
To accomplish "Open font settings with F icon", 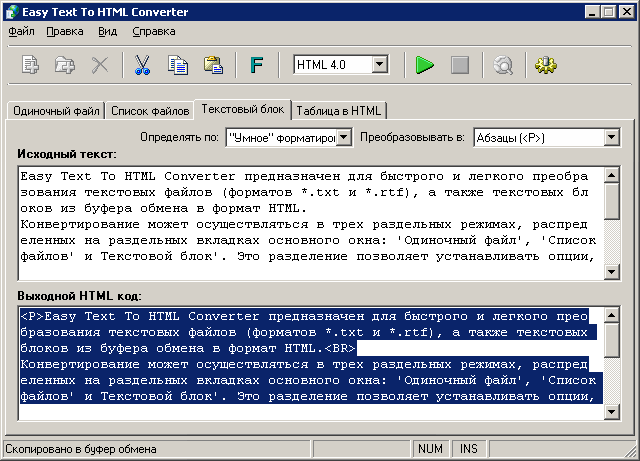I will point(257,65).
